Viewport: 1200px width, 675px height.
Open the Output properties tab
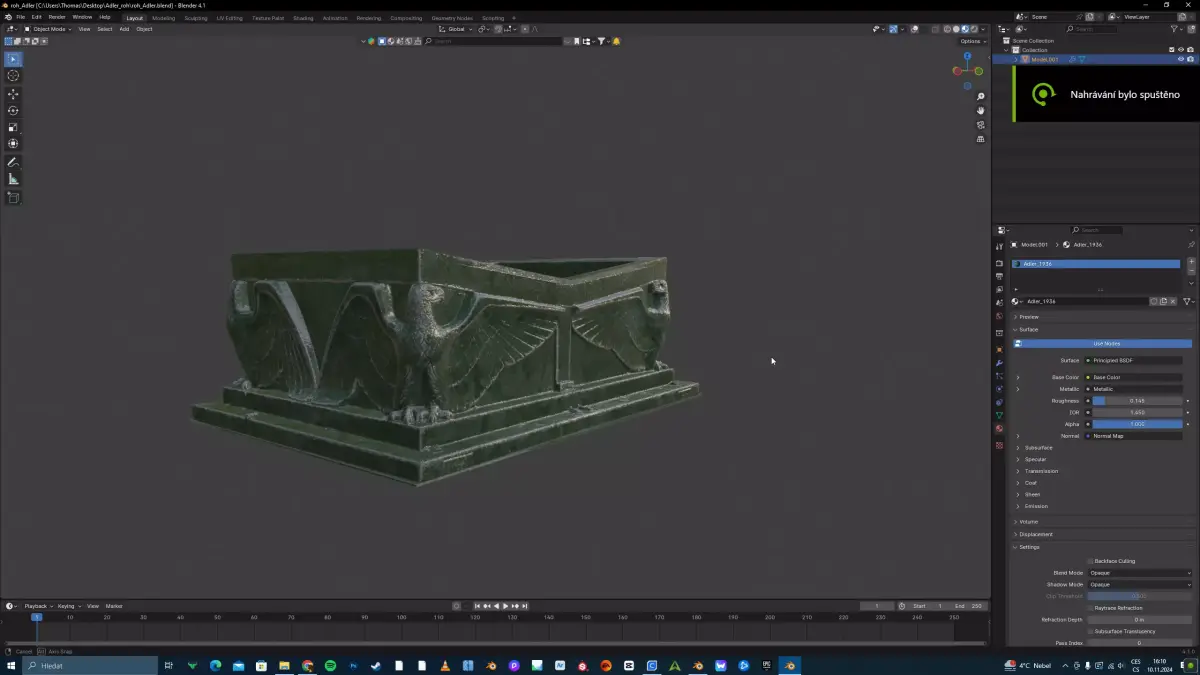(x=999, y=277)
